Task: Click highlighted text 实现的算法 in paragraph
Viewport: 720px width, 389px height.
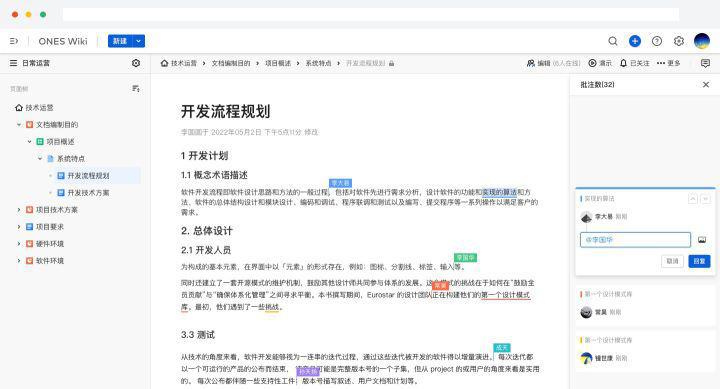Action: pyautogui.click(x=500, y=192)
